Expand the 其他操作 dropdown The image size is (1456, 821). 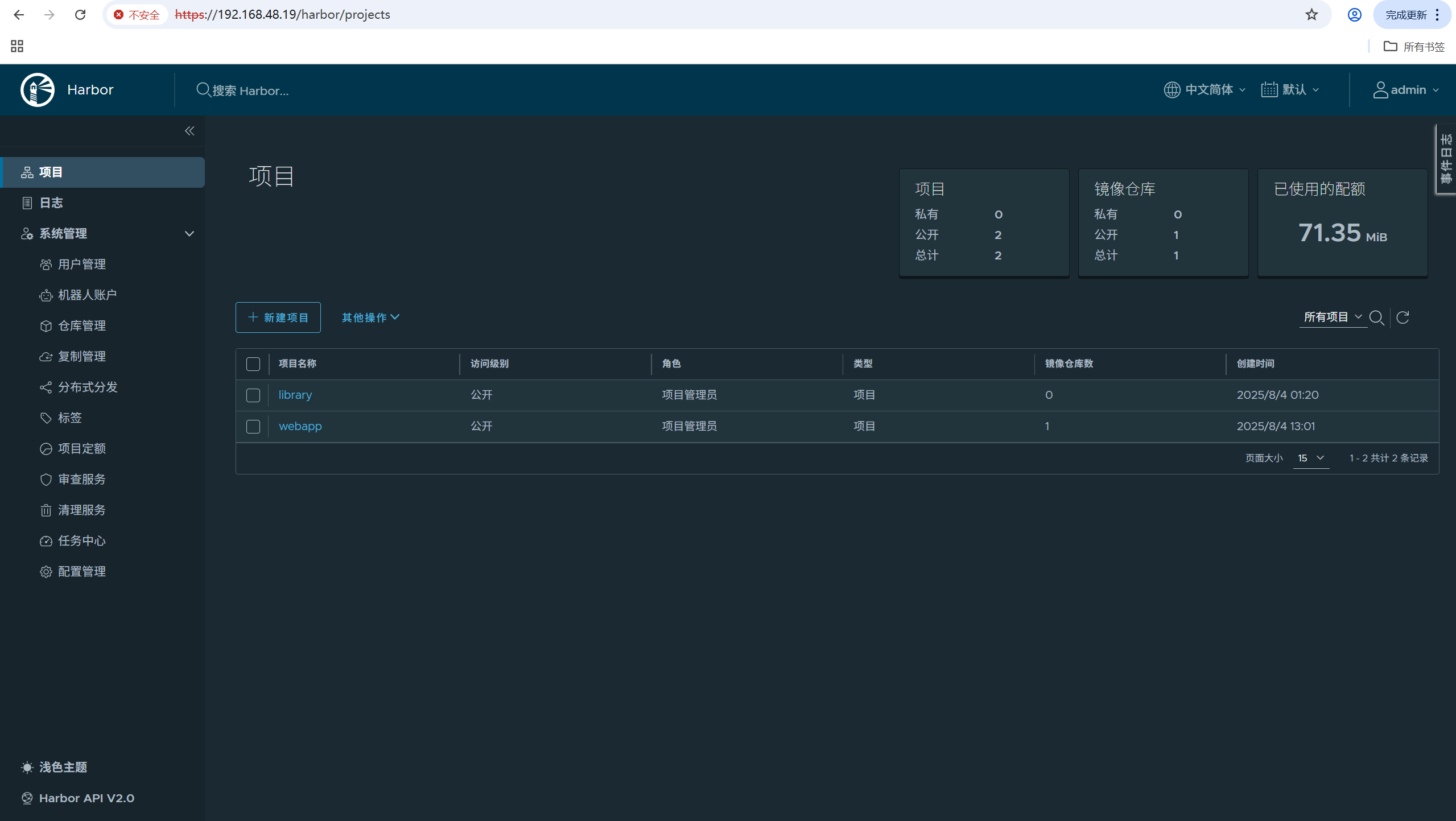(370, 317)
